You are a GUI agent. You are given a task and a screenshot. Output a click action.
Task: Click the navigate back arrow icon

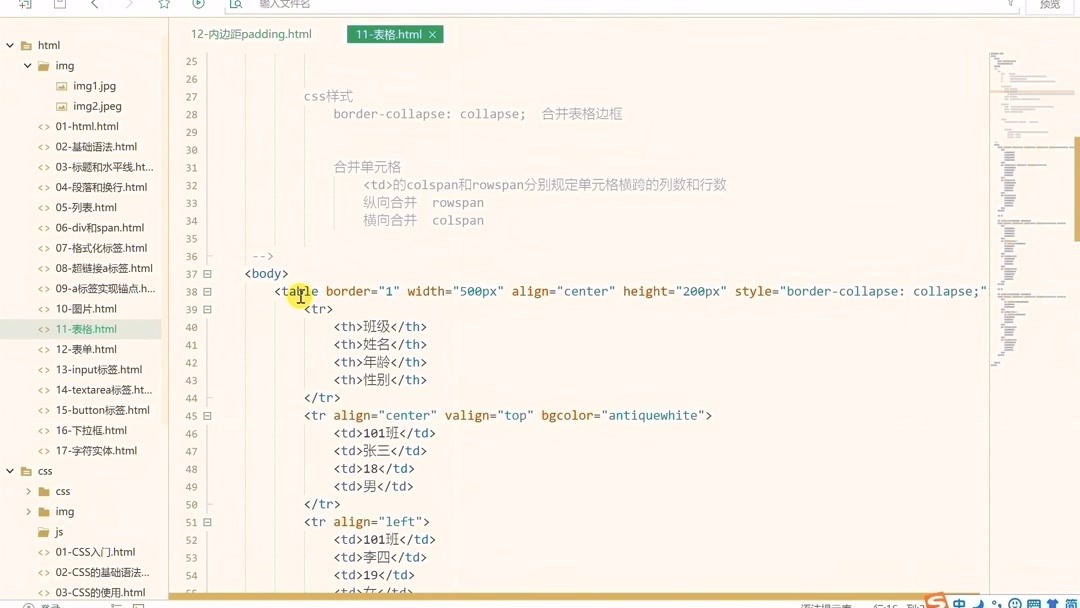pos(95,5)
